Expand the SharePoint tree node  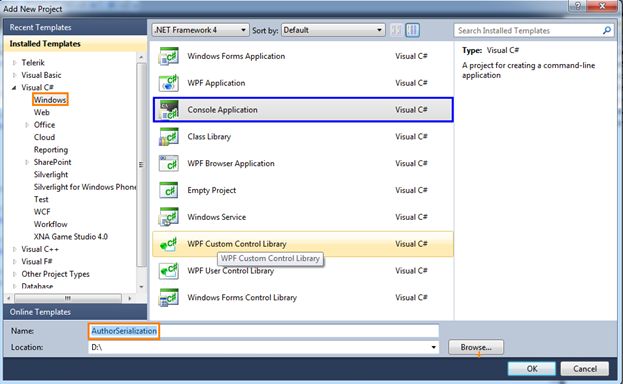coord(27,162)
